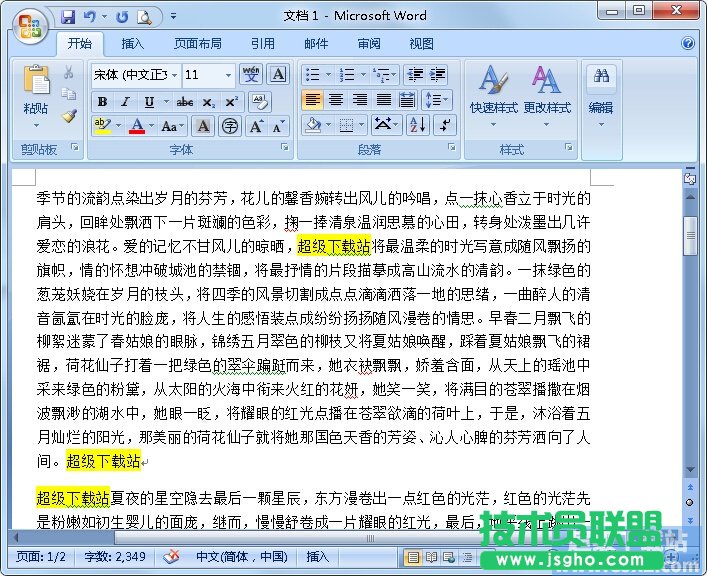Open the font size dropdown
707x576 pixels.
[x=229, y=75]
